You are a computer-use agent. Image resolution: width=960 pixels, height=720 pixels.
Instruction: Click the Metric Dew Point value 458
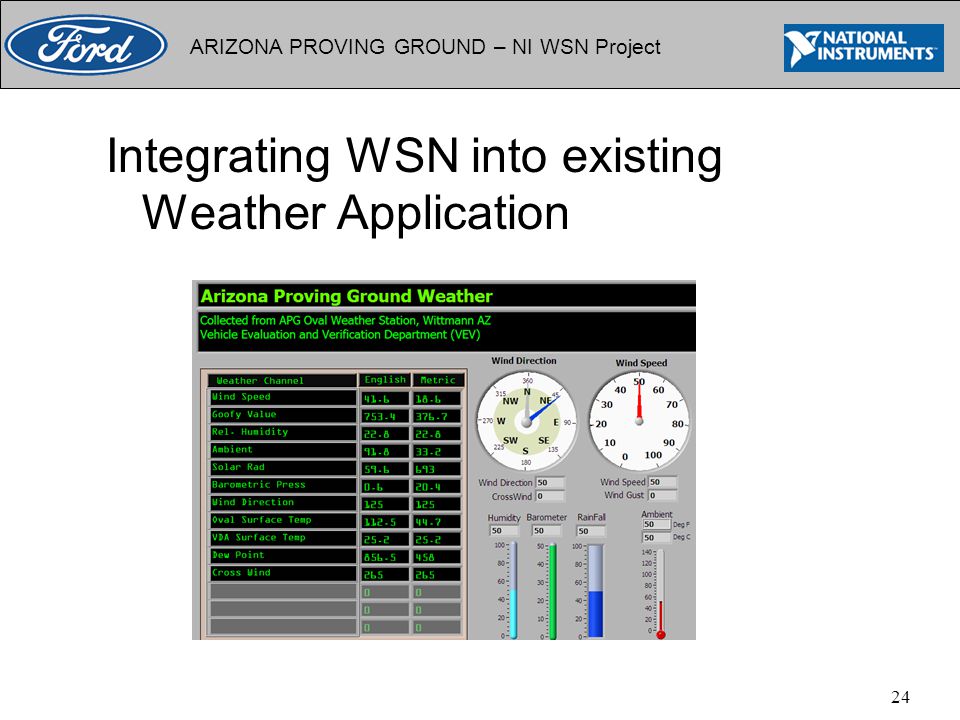click(x=437, y=557)
